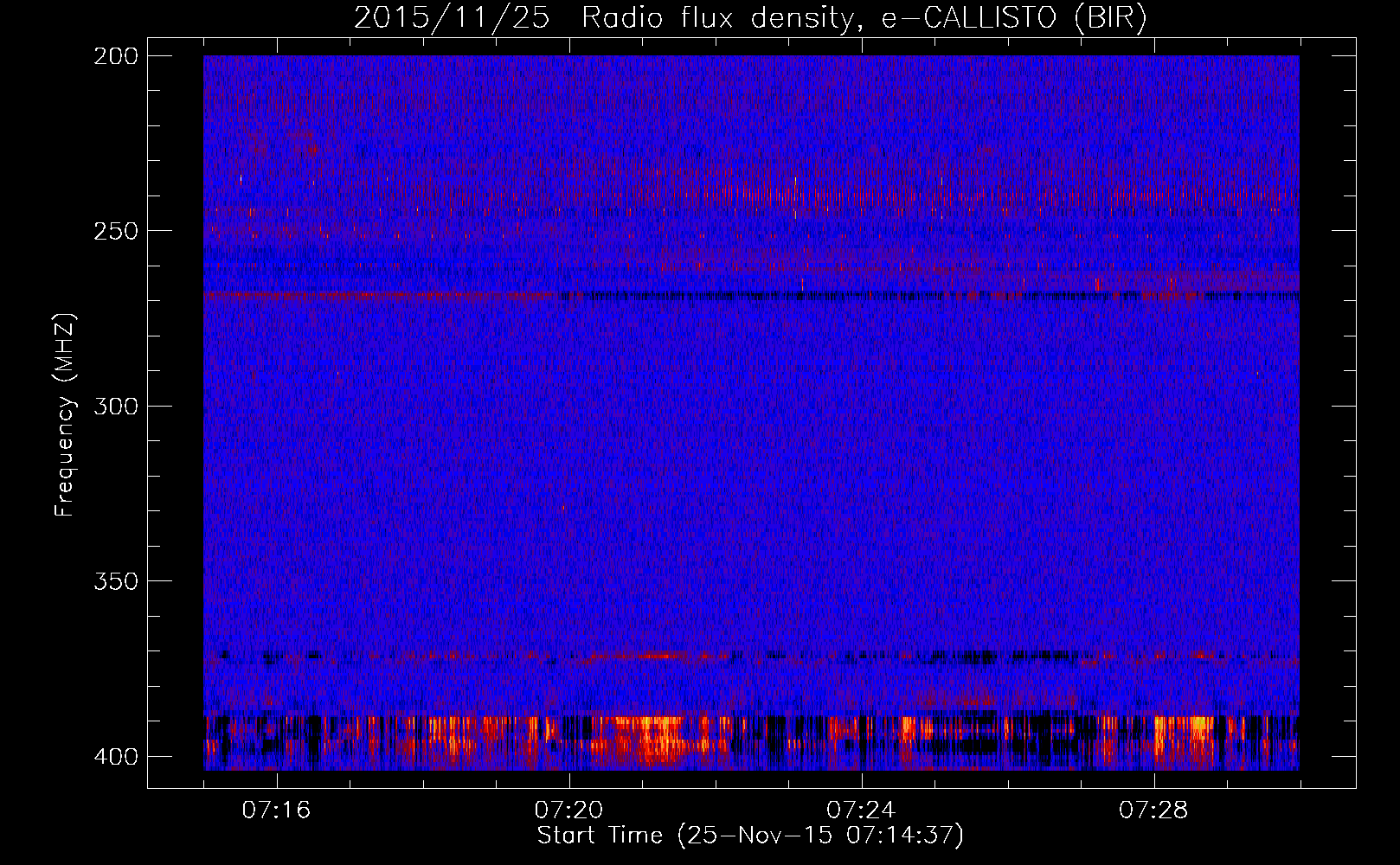The image size is (1400, 865).
Task: Select the 07:28 time tick label
Action: click(1154, 811)
